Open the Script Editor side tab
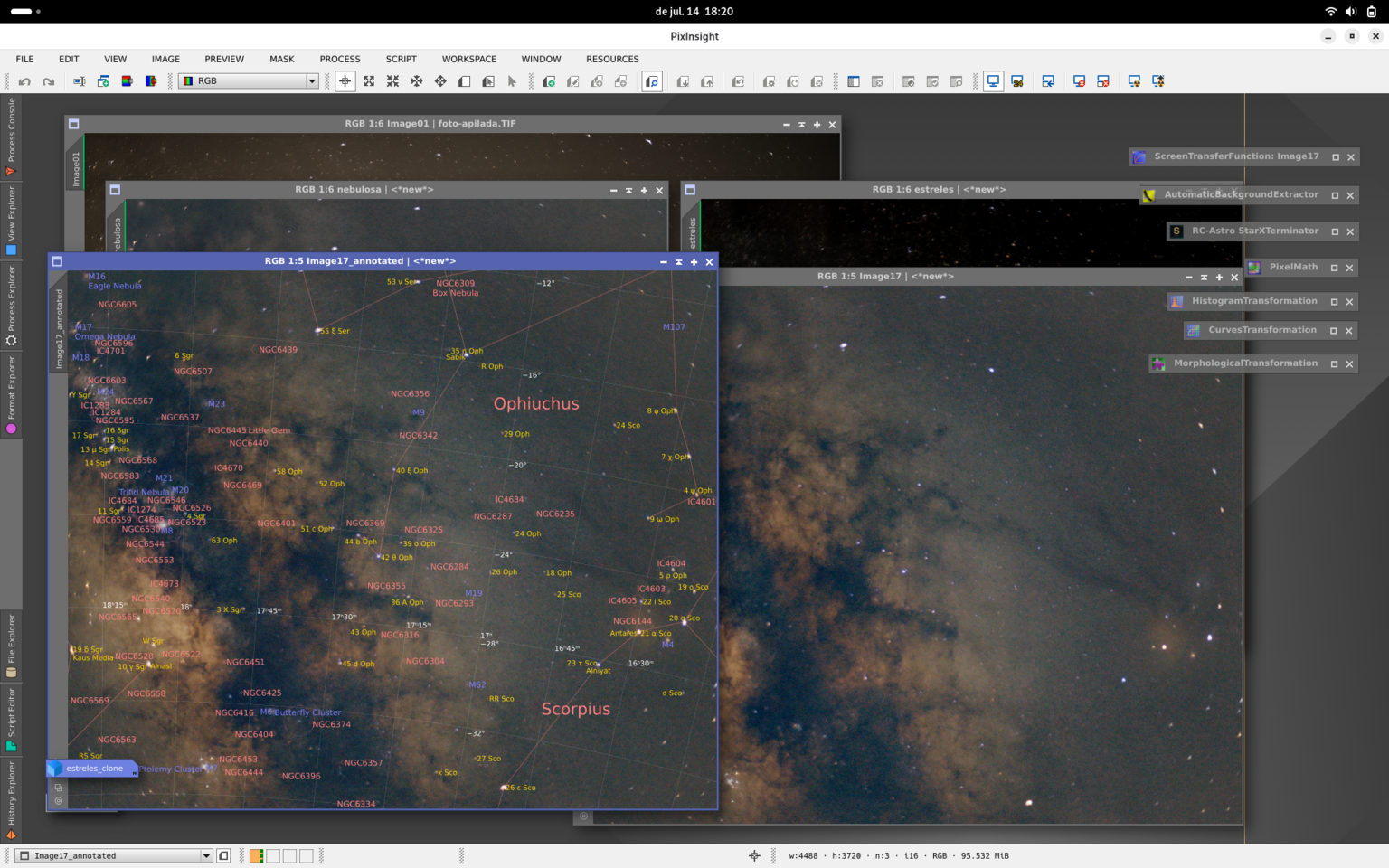The height and width of the screenshot is (868, 1389). (11, 720)
